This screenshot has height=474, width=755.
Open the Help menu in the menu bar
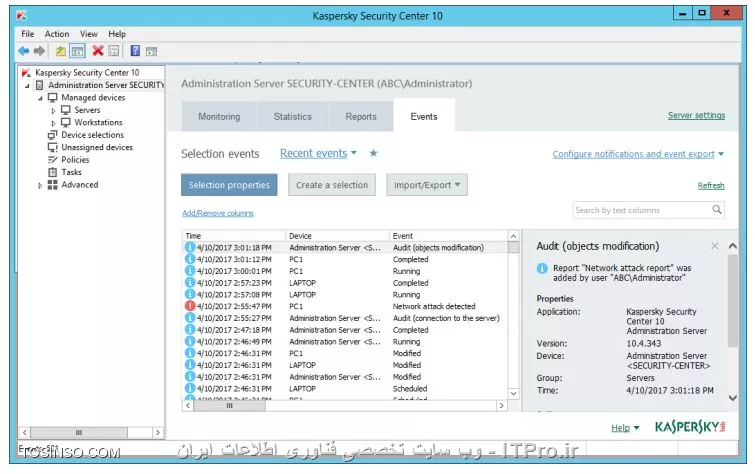(x=117, y=34)
